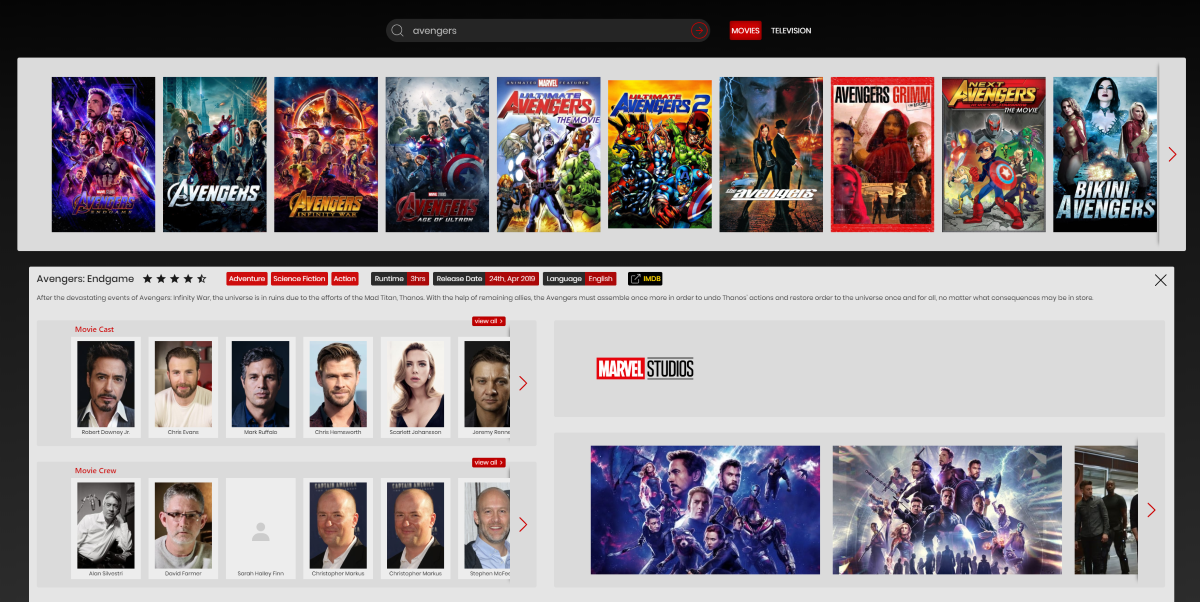Close the Avengers: Endgame details panel
The width and height of the screenshot is (1200, 602).
(1160, 280)
